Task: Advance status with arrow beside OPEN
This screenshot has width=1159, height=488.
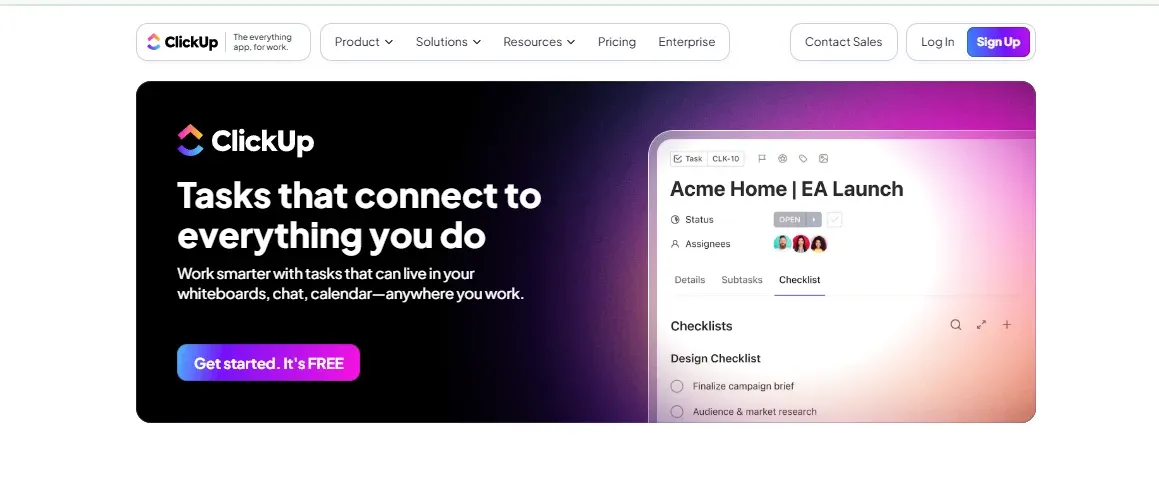Action: (813, 220)
